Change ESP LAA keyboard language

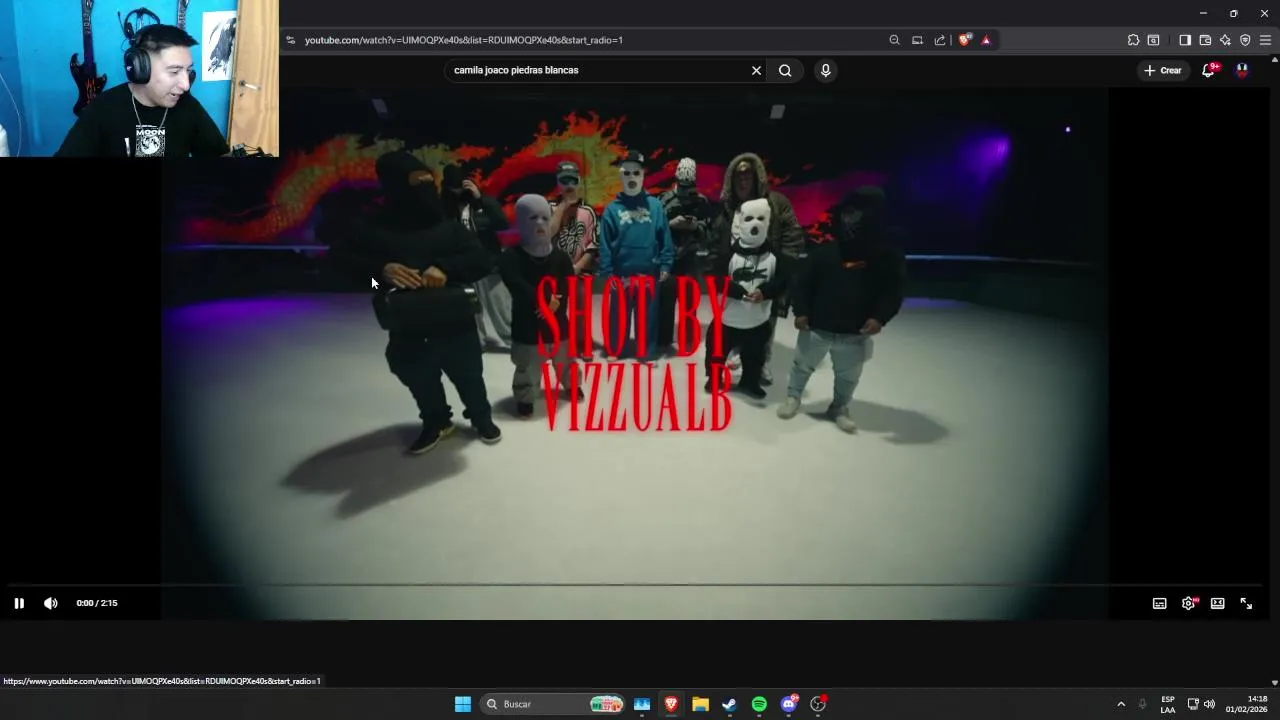pyautogui.click(x=1168, y=704)
